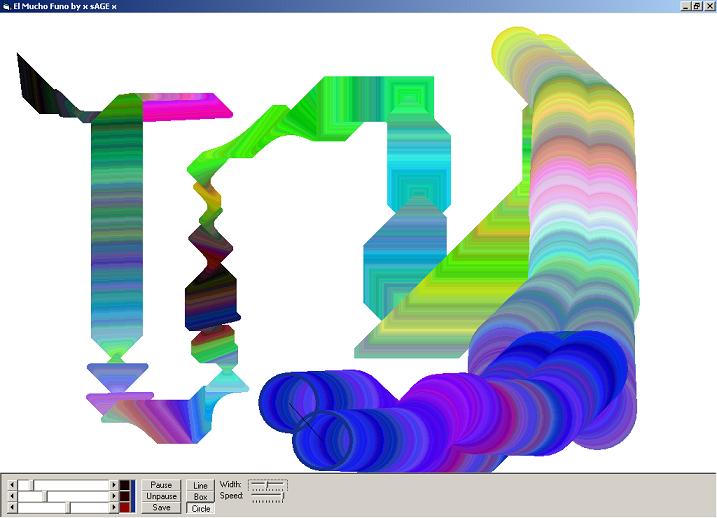Click right arrow of bottom color scrollbar
The width and height of the screenshot is (717, 518).
pyautogui.click(x=113, y=508)
